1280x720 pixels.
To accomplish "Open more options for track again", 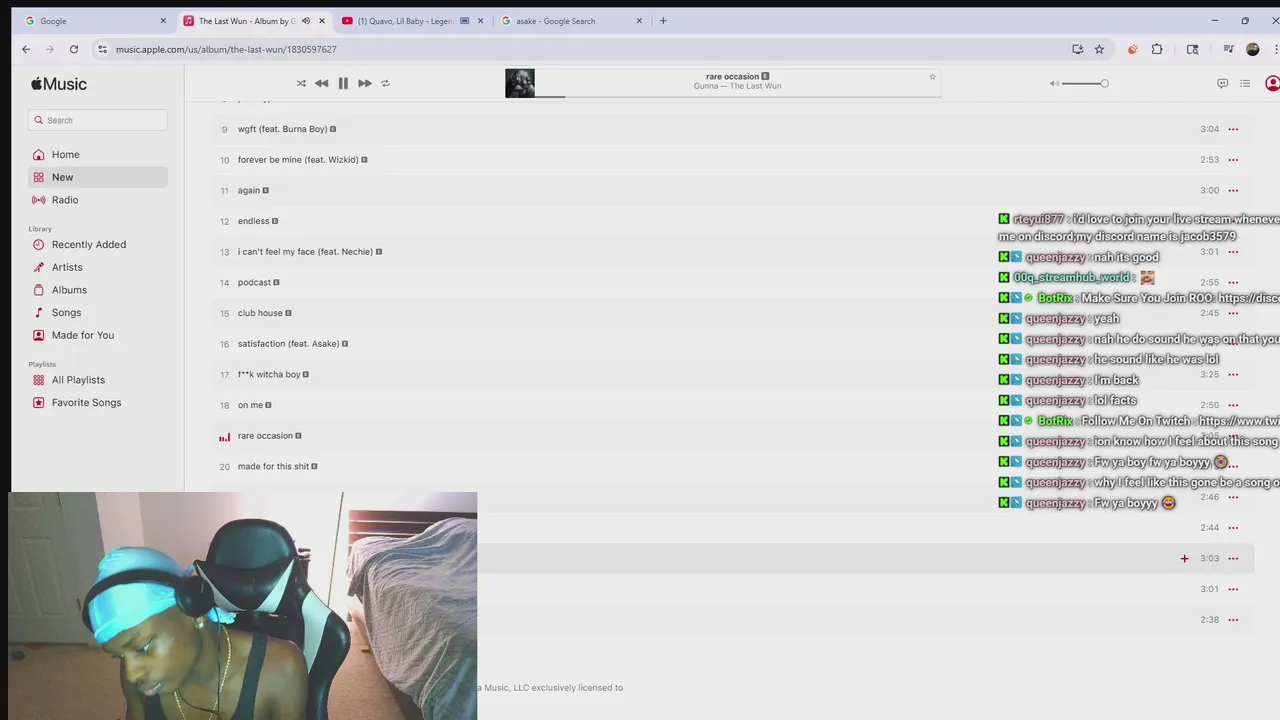I will (x=1233, y=190).
